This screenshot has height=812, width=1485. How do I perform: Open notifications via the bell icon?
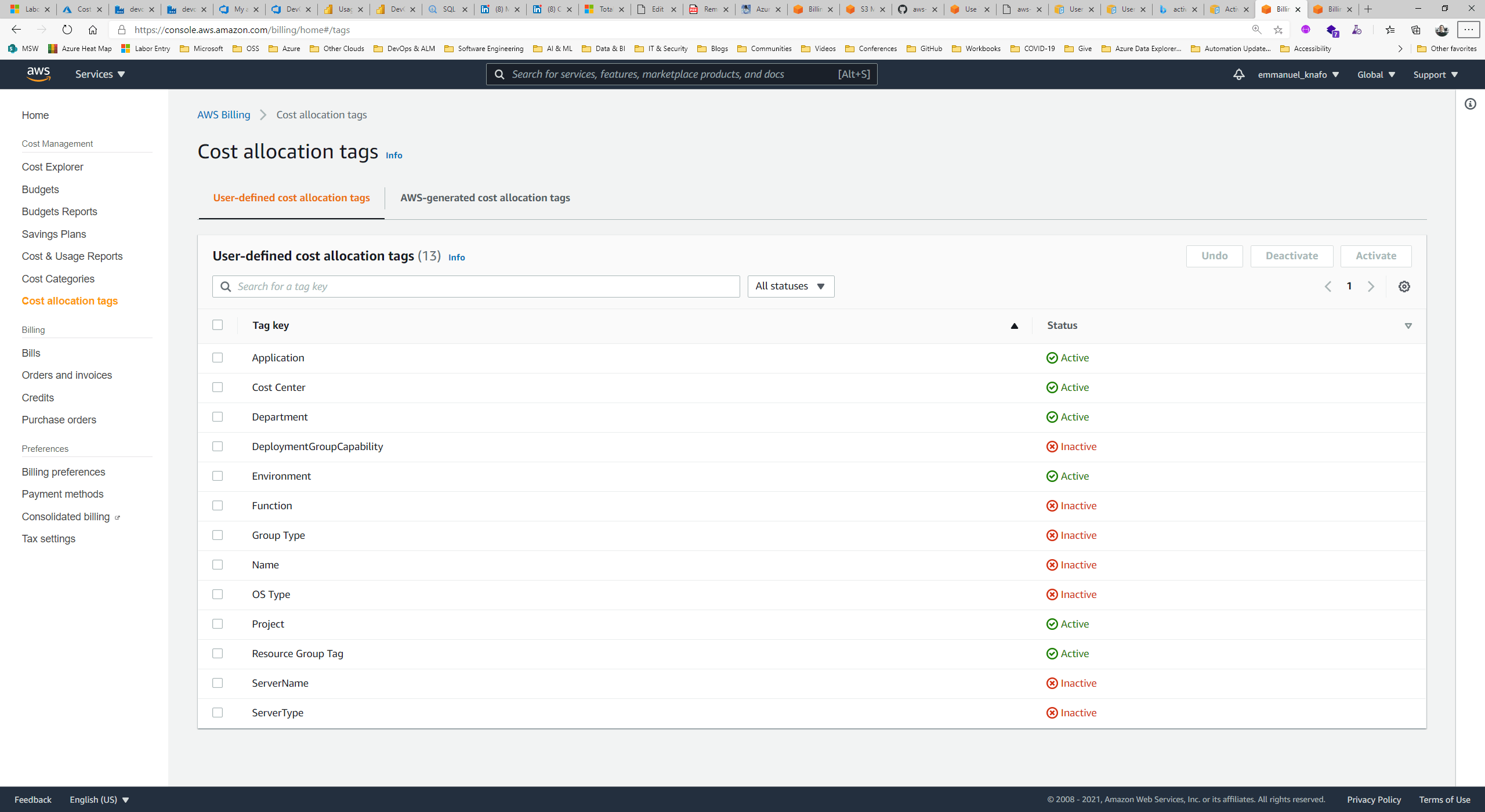tap(1238, 74)
